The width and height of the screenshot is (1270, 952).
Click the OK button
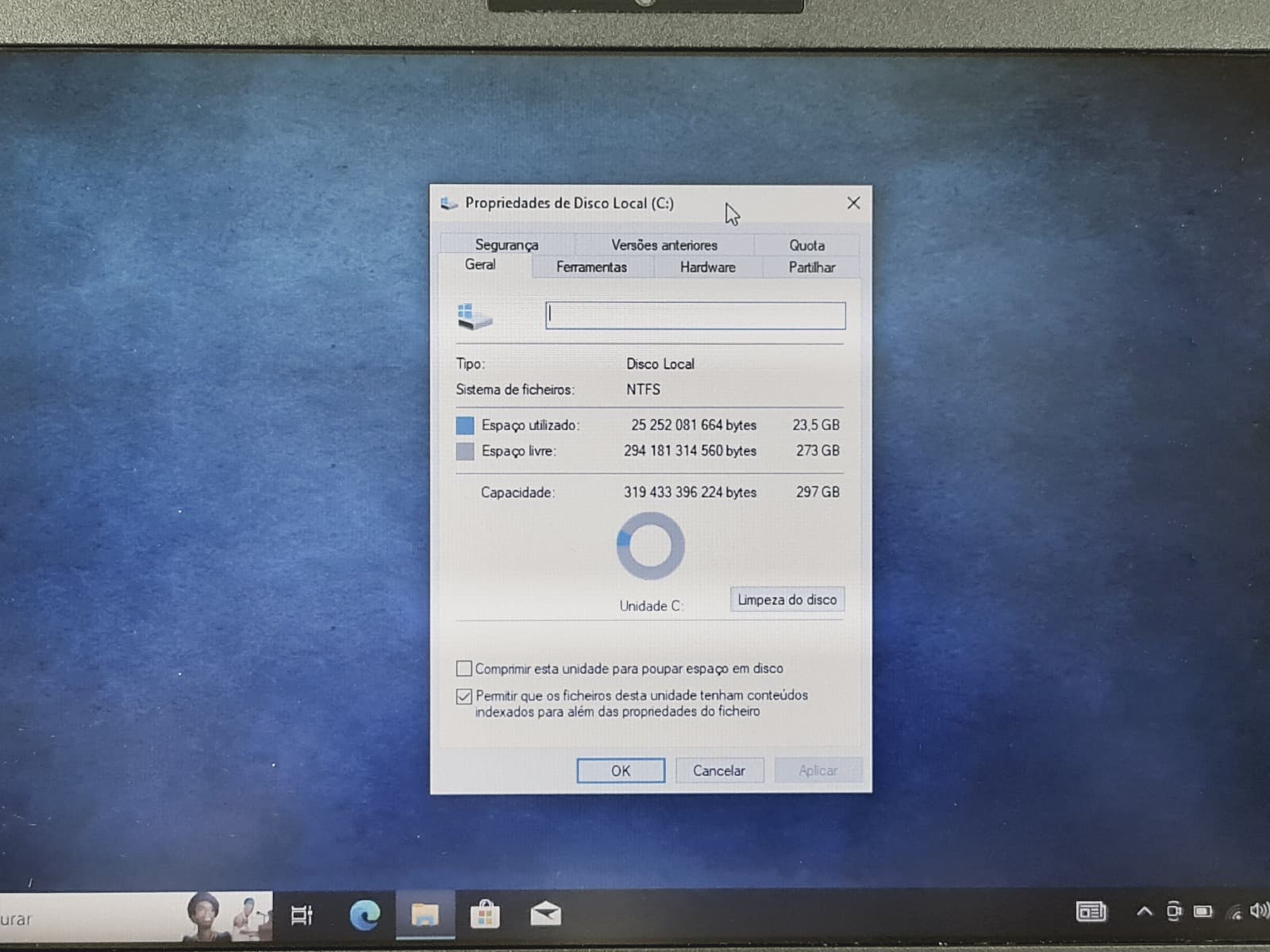pos(621,770)
